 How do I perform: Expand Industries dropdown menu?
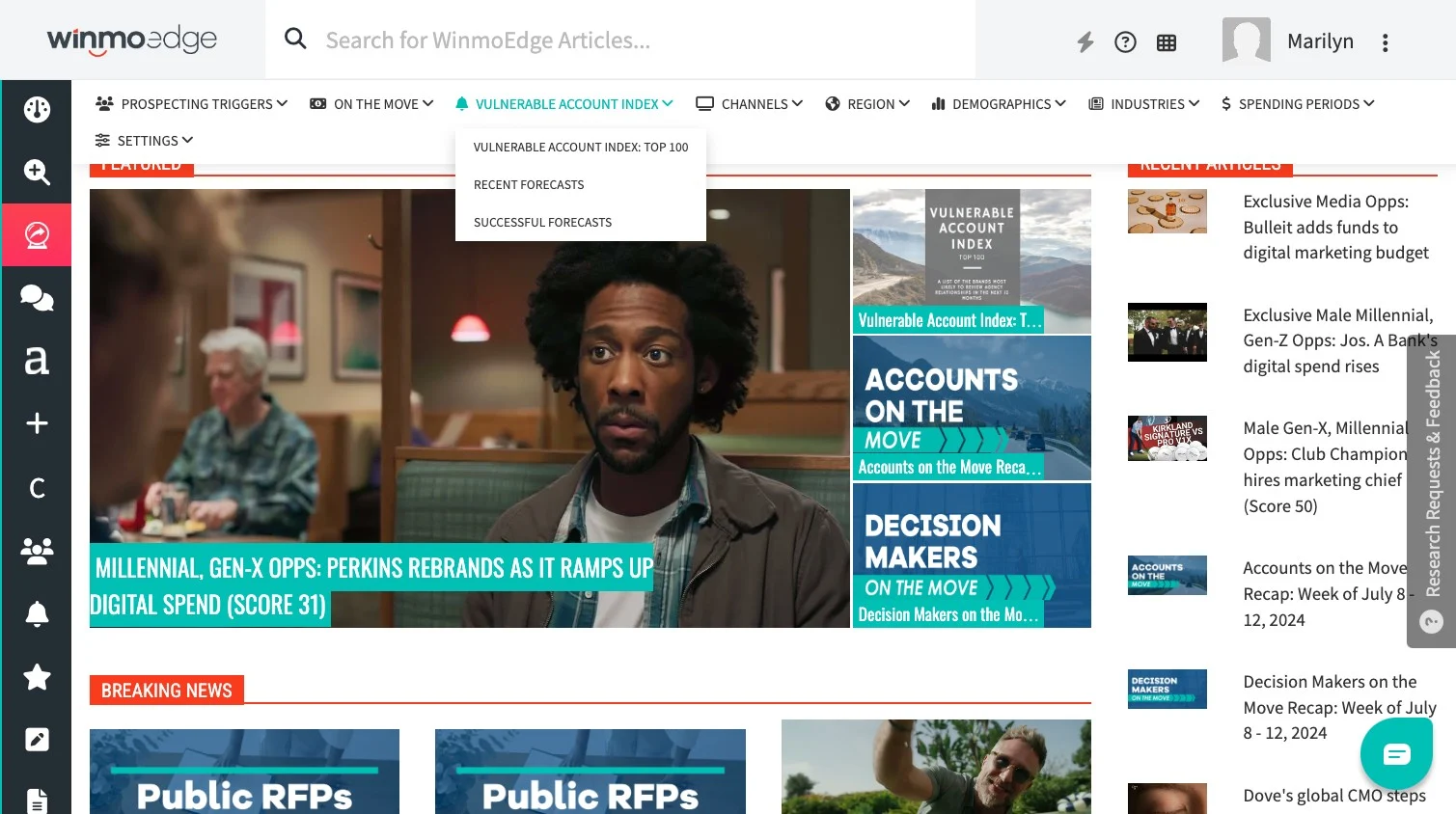(1144, 103)
